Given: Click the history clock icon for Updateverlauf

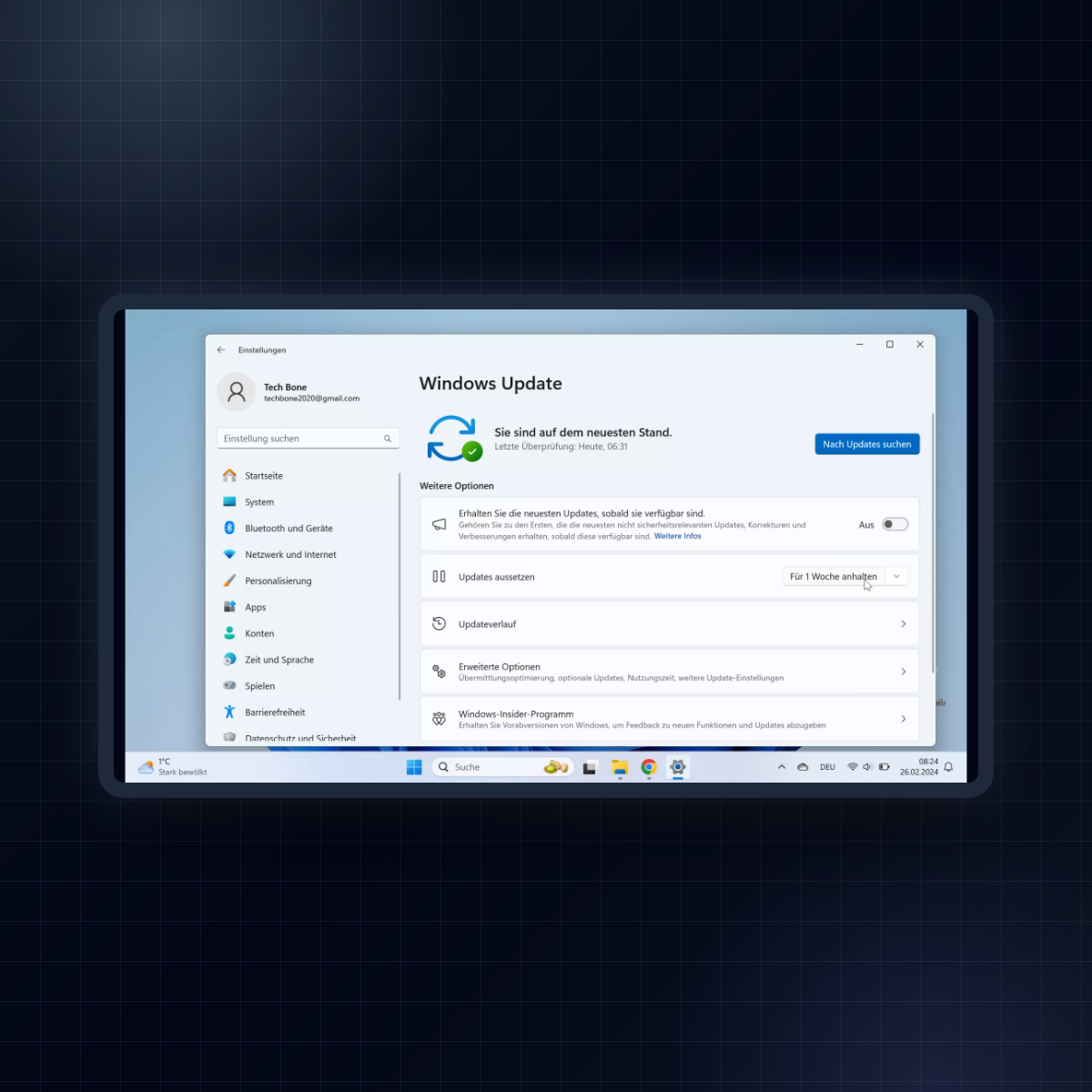Looking at the screenshot, I should coord(439,624).
